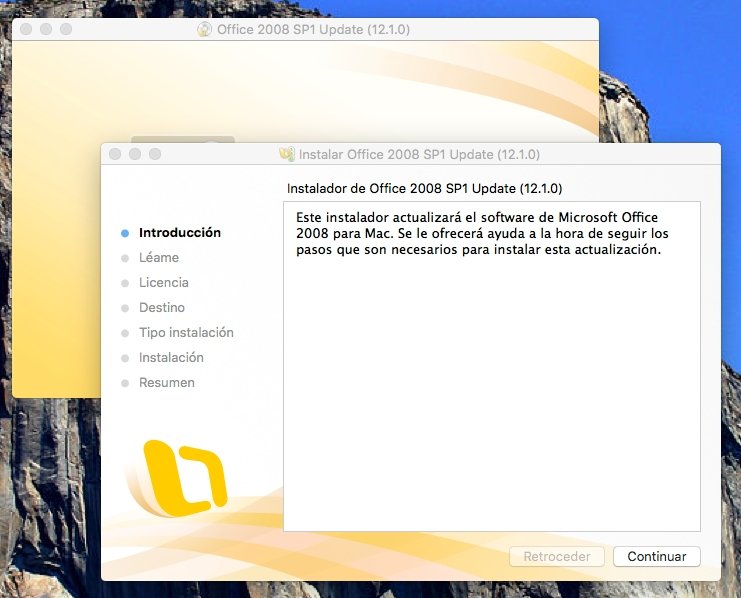The height and width of the screenshot is (598, 741).
Task: Click the gray bullet next to Léame
Action: [125, 258]
